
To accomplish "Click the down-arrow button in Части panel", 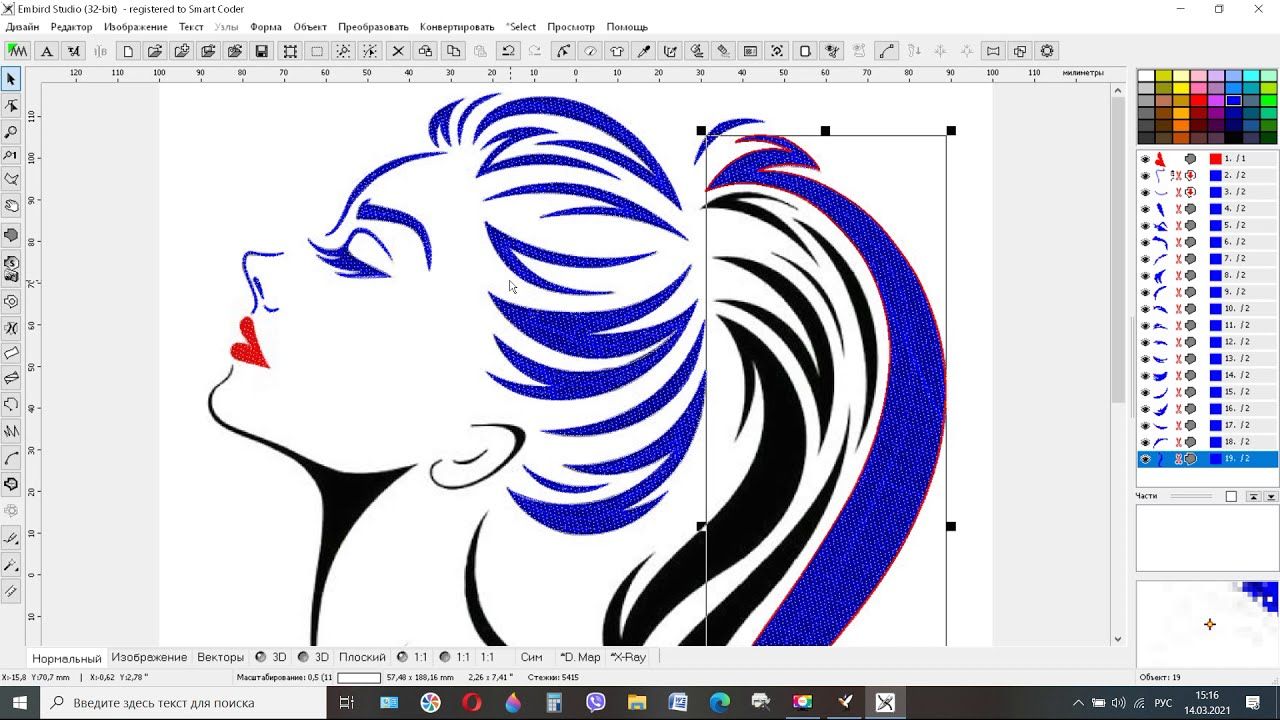I will (x=1271, y=496).
